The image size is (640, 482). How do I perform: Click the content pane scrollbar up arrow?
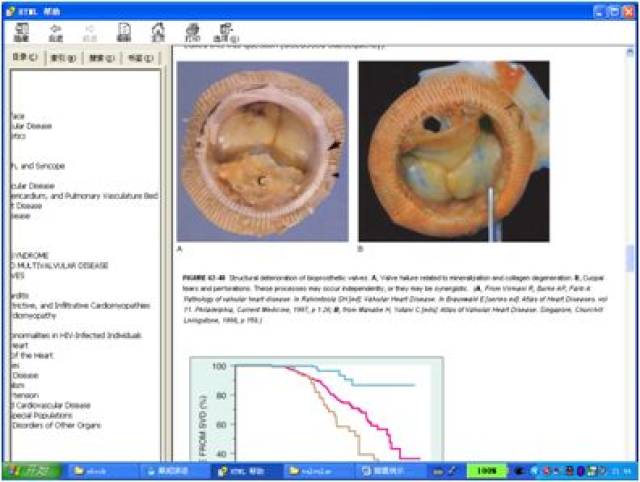(630, 52)
